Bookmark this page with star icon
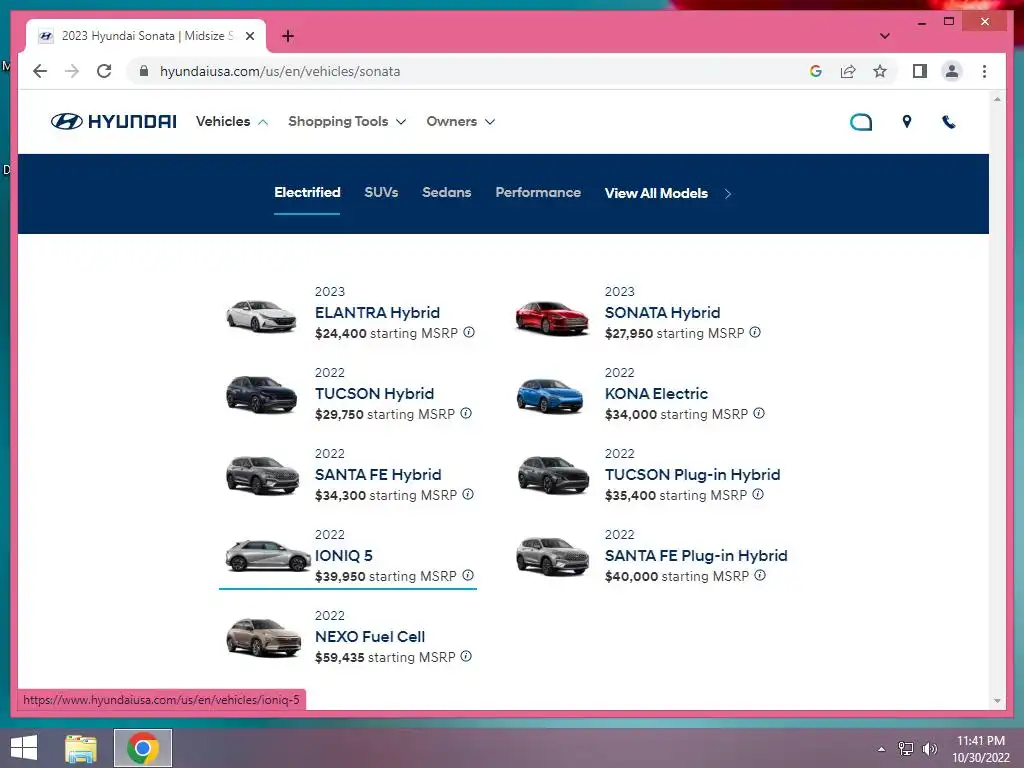Image resolution: width=1024 pixels, height=768 pixels. click(x=880, y=71)
